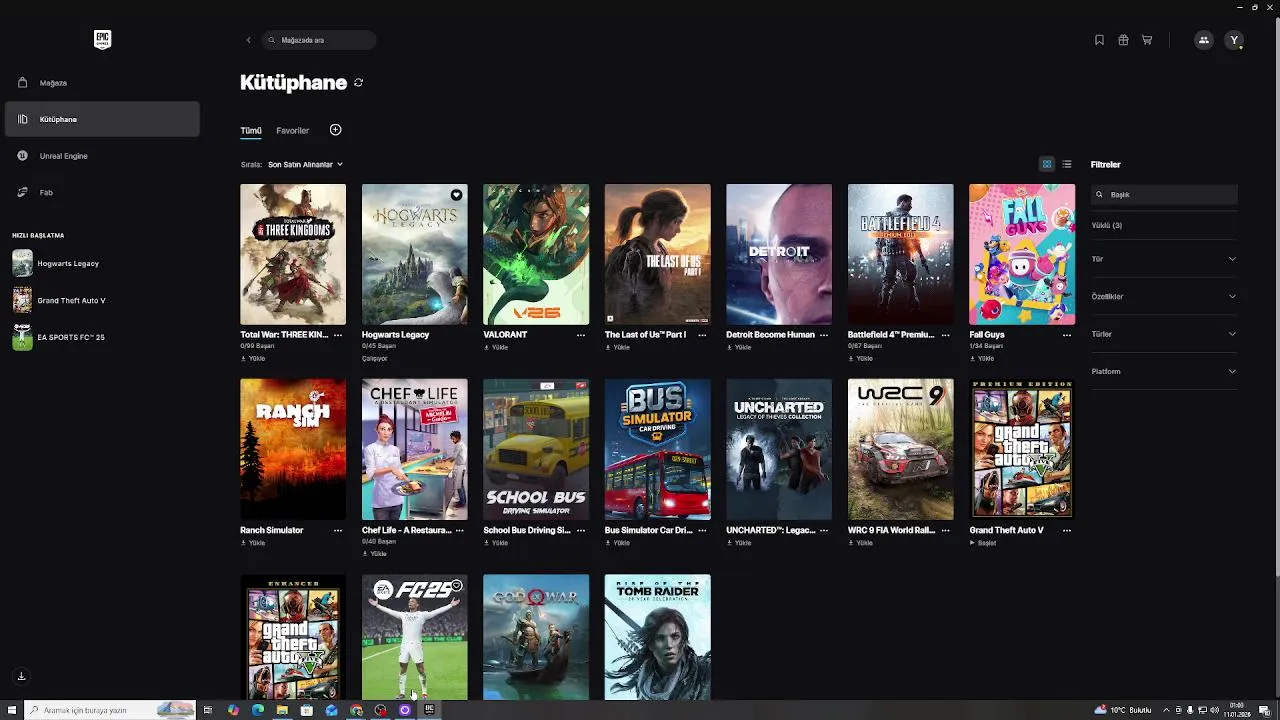Toggle favorite heart on Hogwarts Legacy cover
This screenshot has height=720, width=1280.
point(456,195)
